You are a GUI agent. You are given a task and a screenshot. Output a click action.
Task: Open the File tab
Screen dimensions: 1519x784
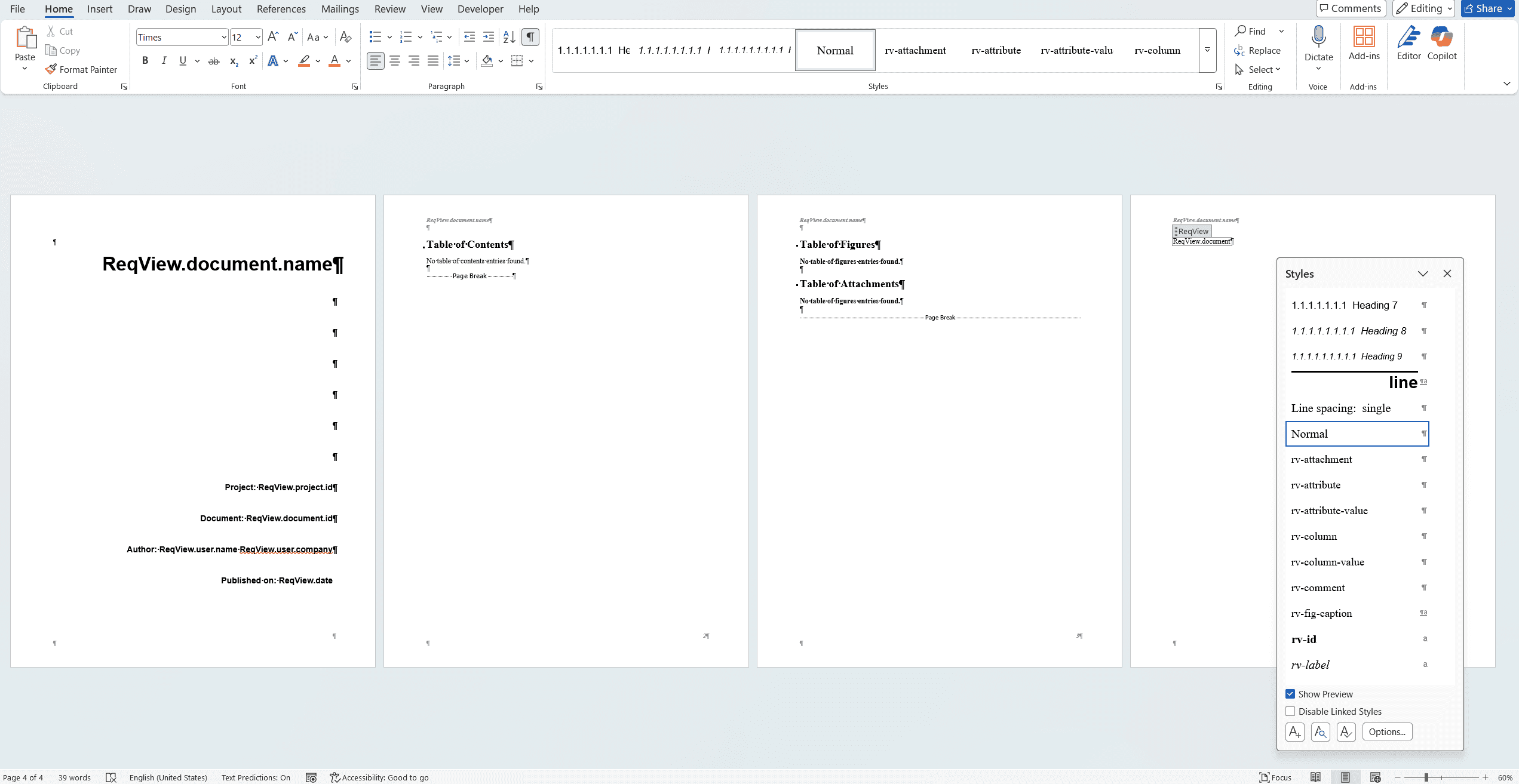click(17, 9)
